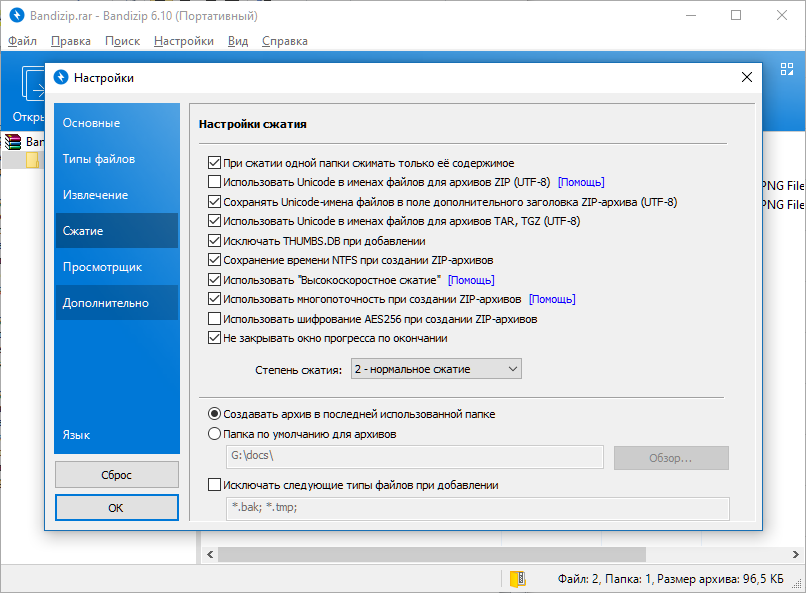
Task: Select 'Папка по умолчанию для архивов' radio
Action: (214, 434)
